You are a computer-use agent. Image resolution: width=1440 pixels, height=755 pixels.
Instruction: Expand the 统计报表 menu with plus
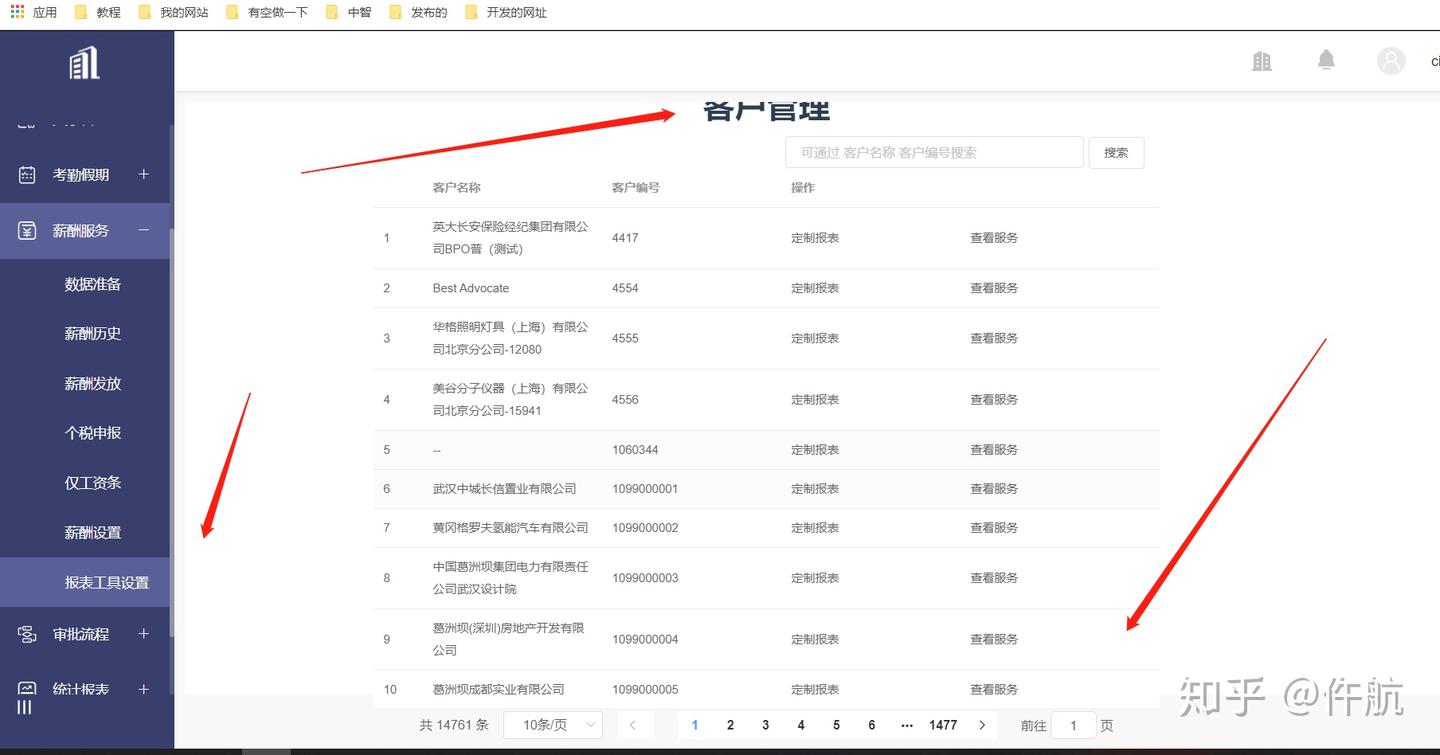pos(144,689)
